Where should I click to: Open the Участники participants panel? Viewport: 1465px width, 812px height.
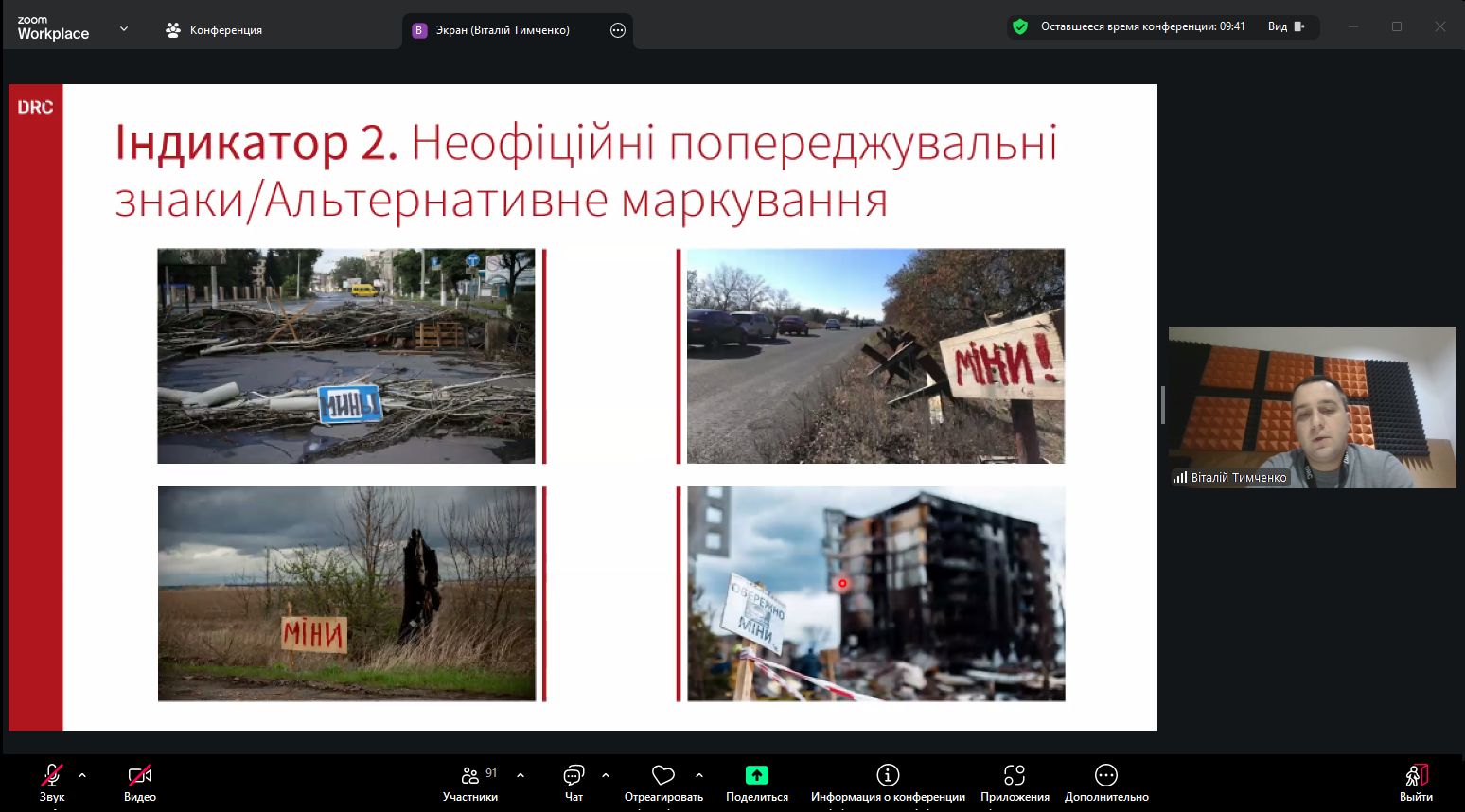[x=470, y=777]
